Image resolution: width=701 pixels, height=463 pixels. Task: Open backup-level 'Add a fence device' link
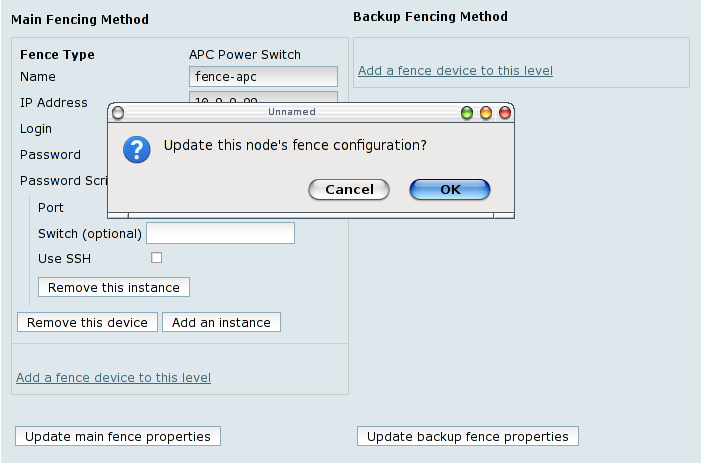pos(455,70)
